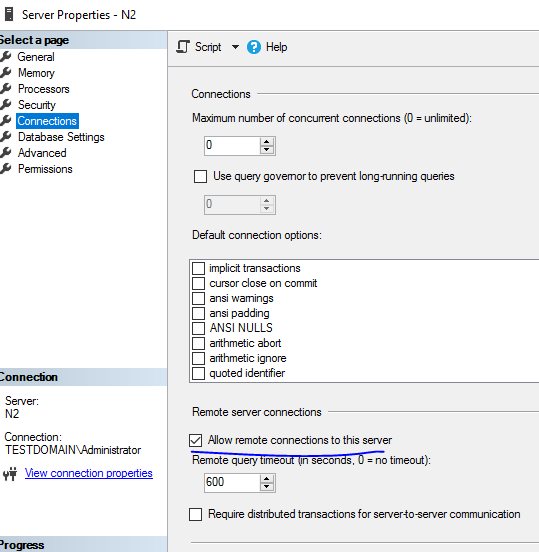
Task: Click the wrench icon beside General
Action: (6, 57)
